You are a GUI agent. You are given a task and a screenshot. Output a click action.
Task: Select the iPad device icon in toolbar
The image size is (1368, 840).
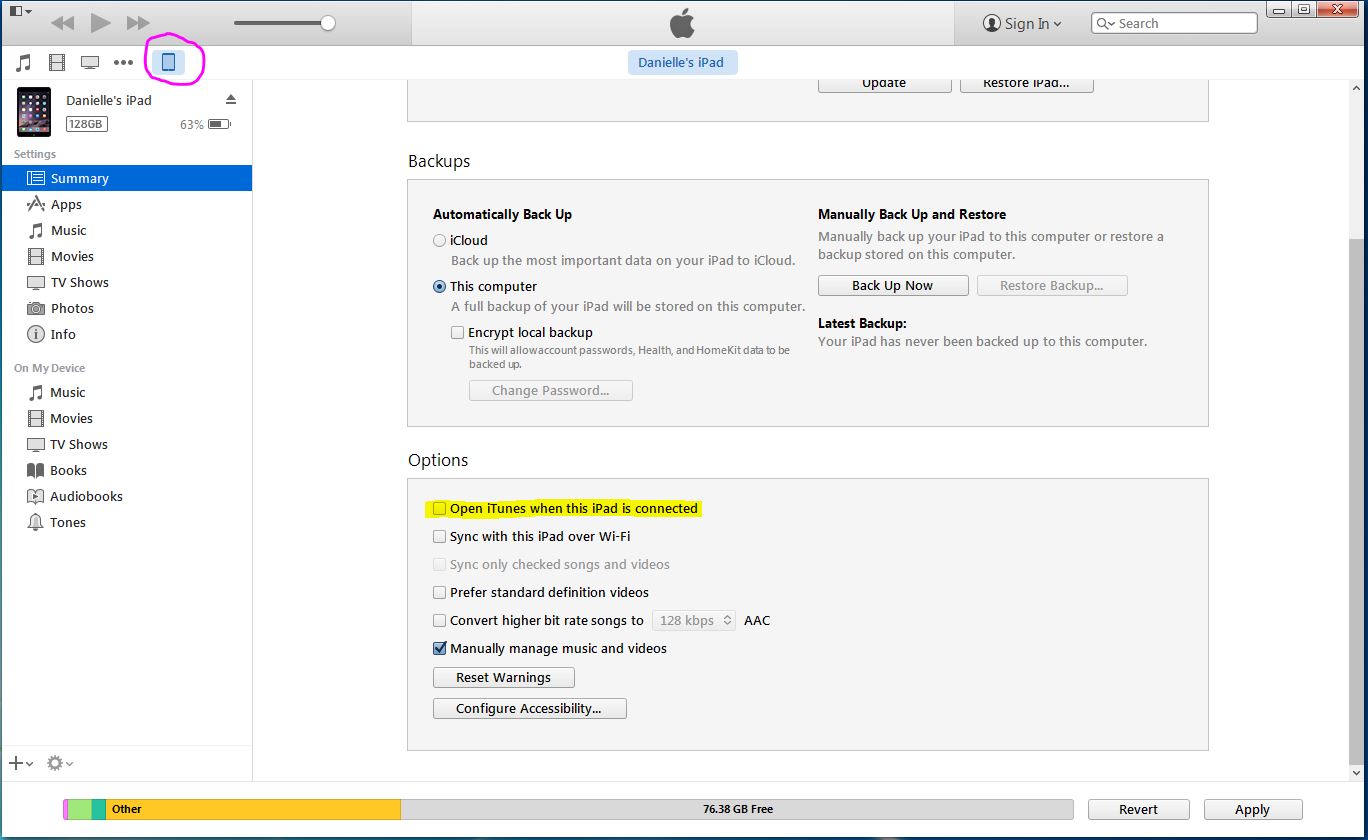[x=168, y=62]
